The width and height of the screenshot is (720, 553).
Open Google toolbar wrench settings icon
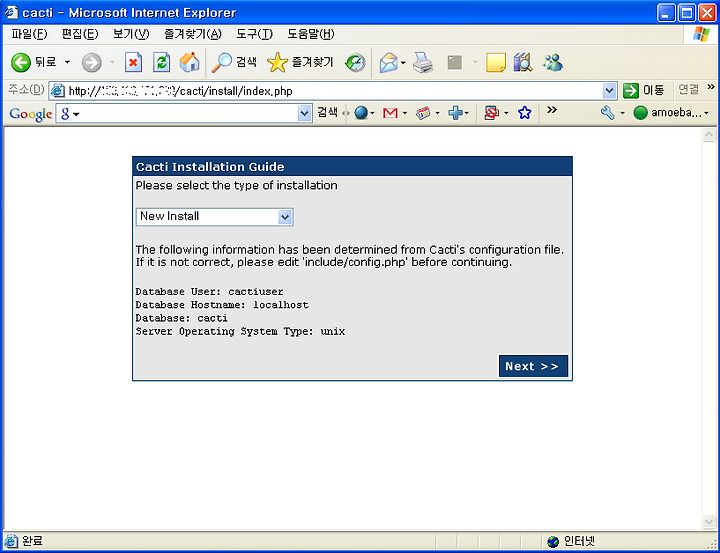pyautogui.click(x=608, y=113)
